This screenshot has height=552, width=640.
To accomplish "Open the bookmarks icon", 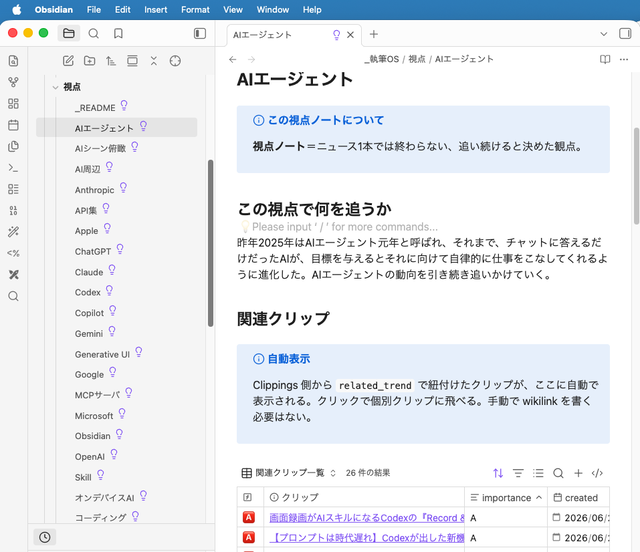I will click(118, 33).
